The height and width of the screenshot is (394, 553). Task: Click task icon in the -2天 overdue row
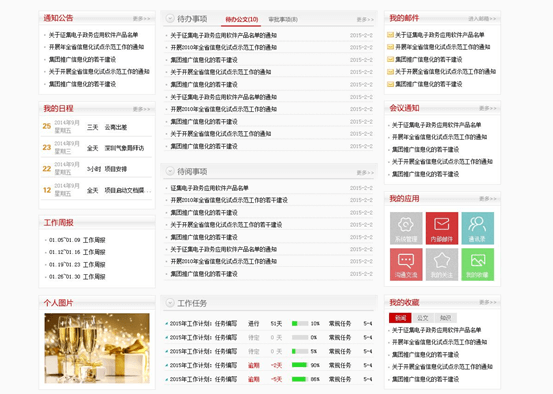[166, 365]
